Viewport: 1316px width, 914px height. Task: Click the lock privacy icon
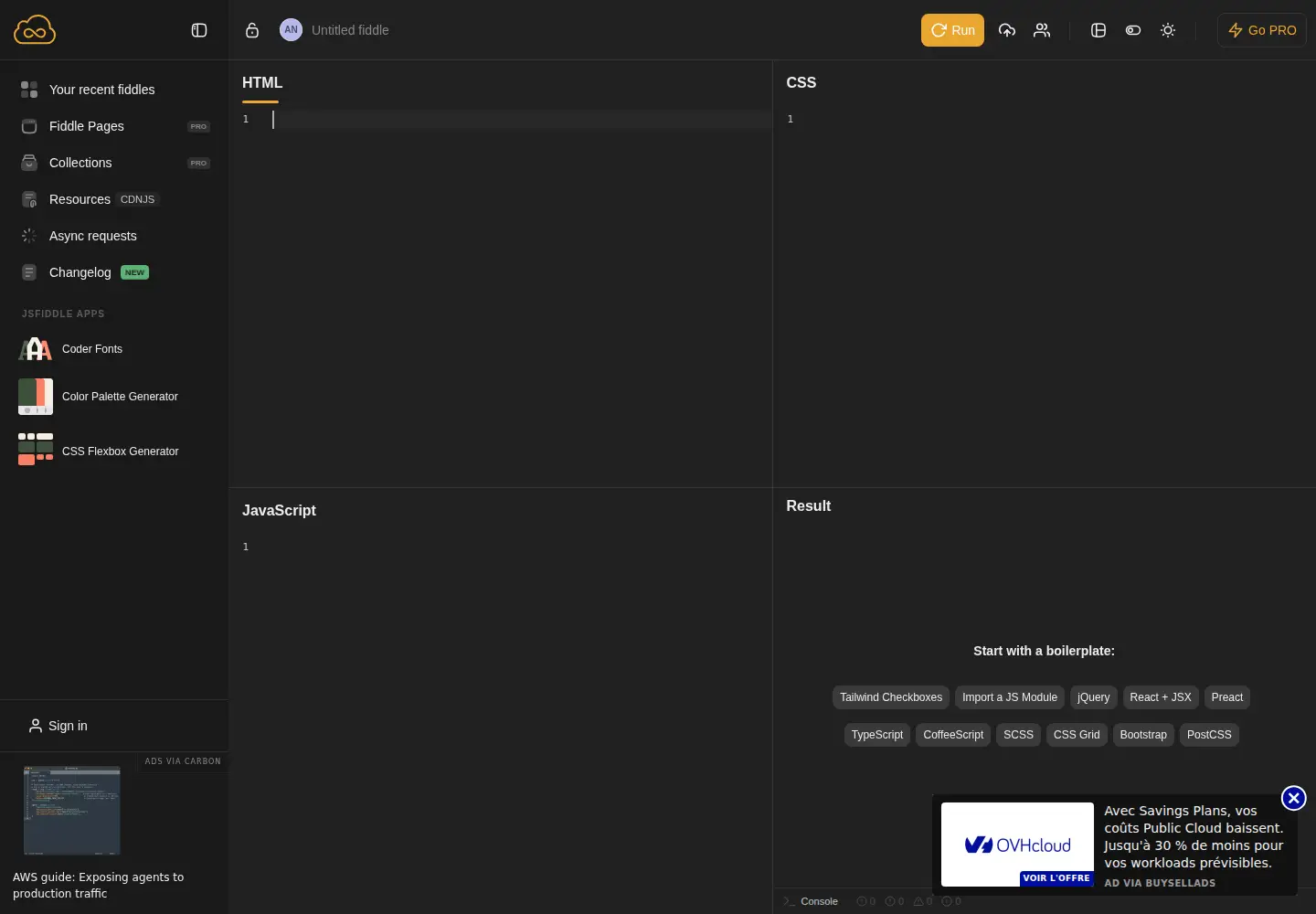click(252, 30)
